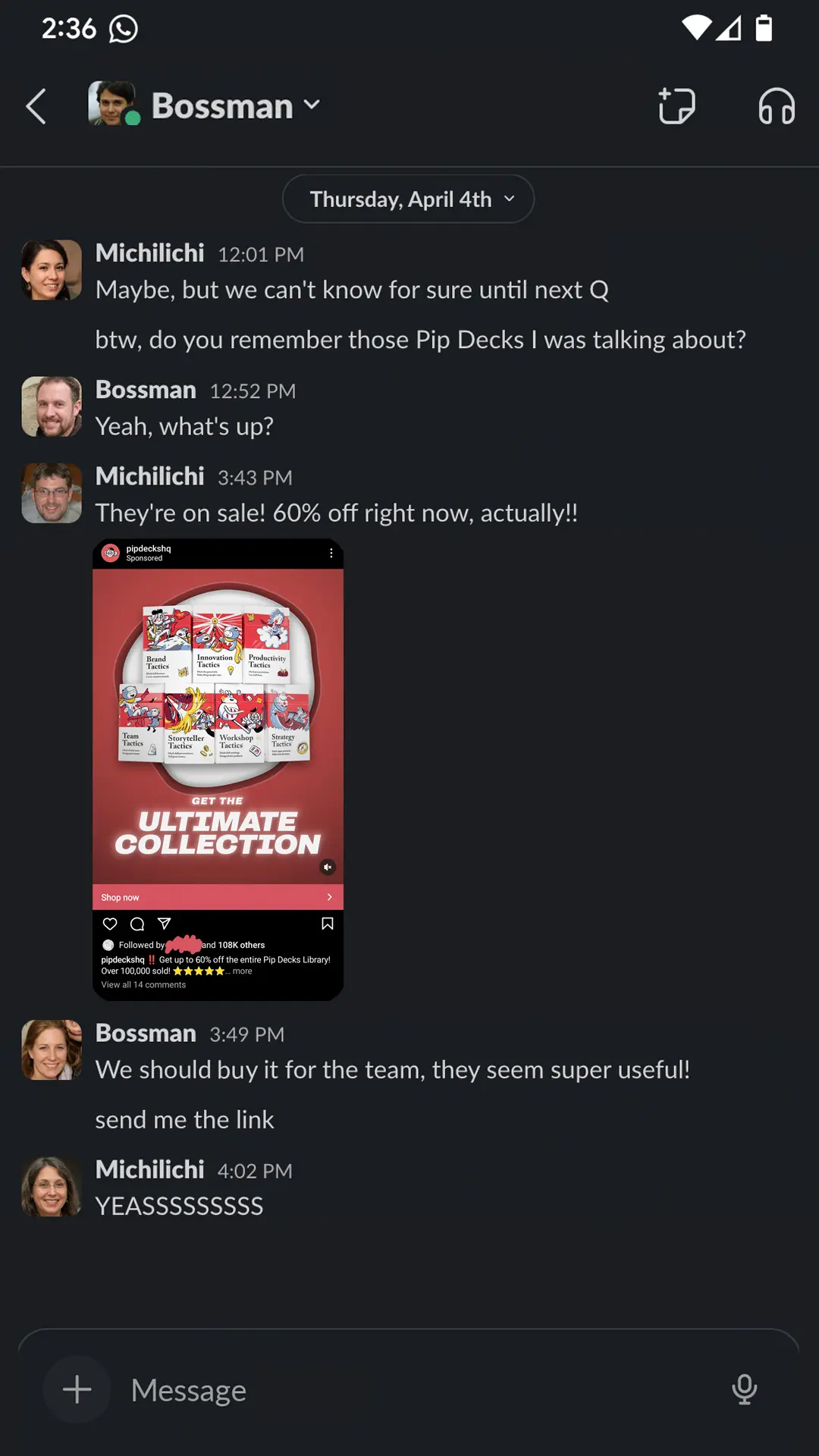Tap Michilichi's avatar beside the 4:02 PM message

tap(52, 1186)
